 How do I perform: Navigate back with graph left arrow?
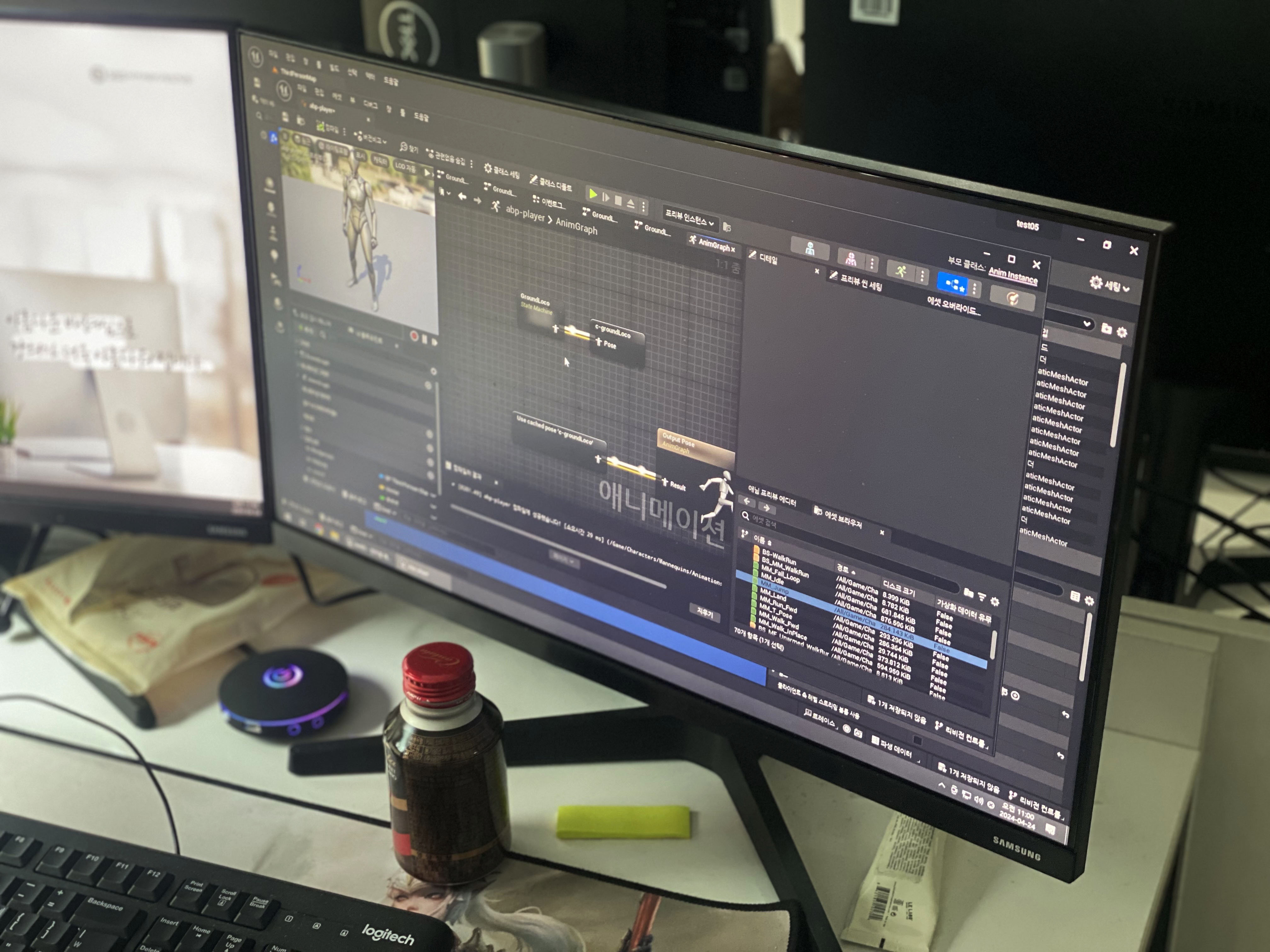tap(462, 197)
